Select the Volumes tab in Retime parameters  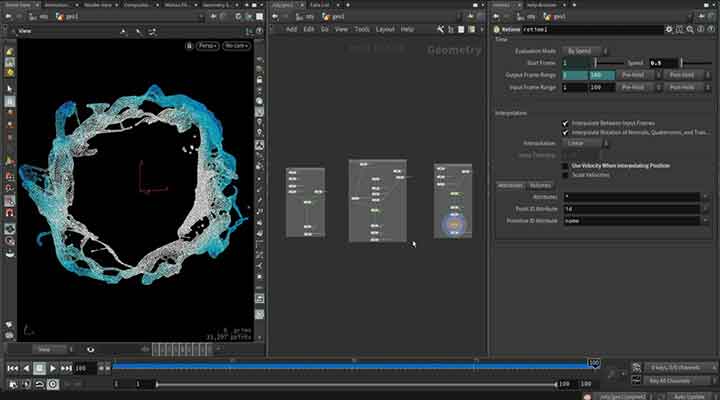[540, 186]
